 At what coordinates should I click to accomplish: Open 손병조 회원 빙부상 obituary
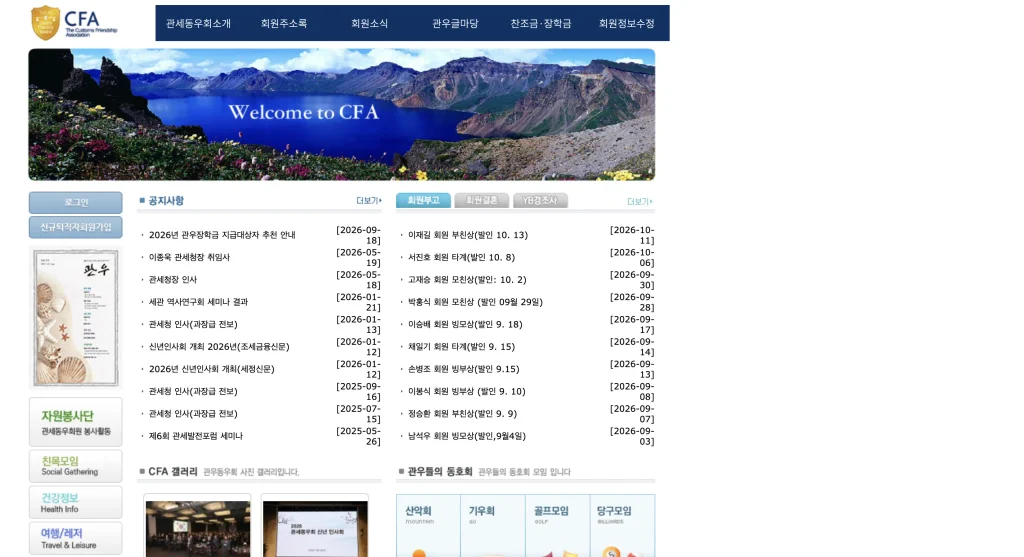[x=464, y=369]
